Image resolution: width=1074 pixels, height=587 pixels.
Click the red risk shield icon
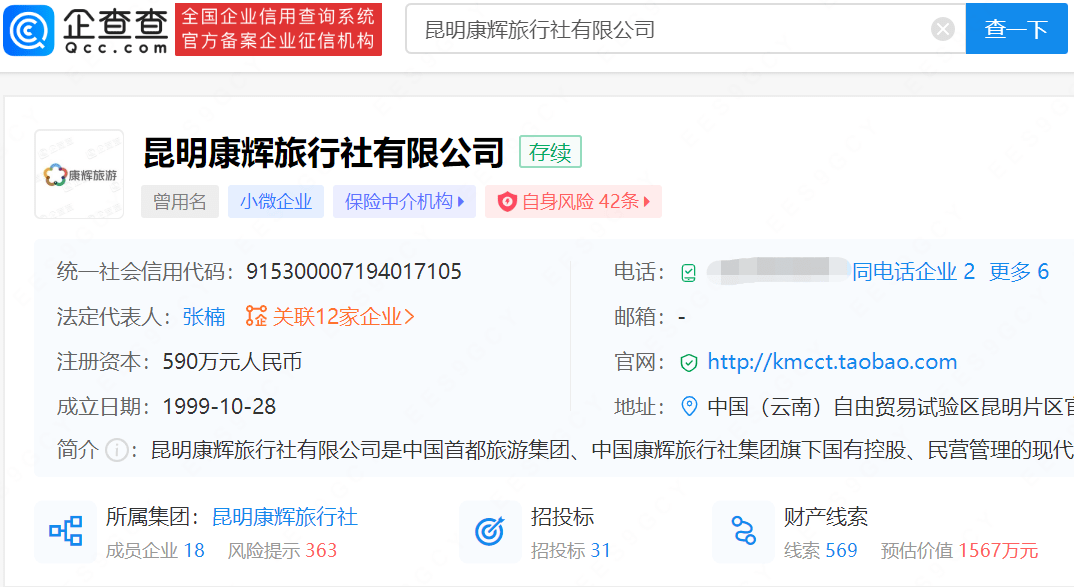(x=506, y=202)
